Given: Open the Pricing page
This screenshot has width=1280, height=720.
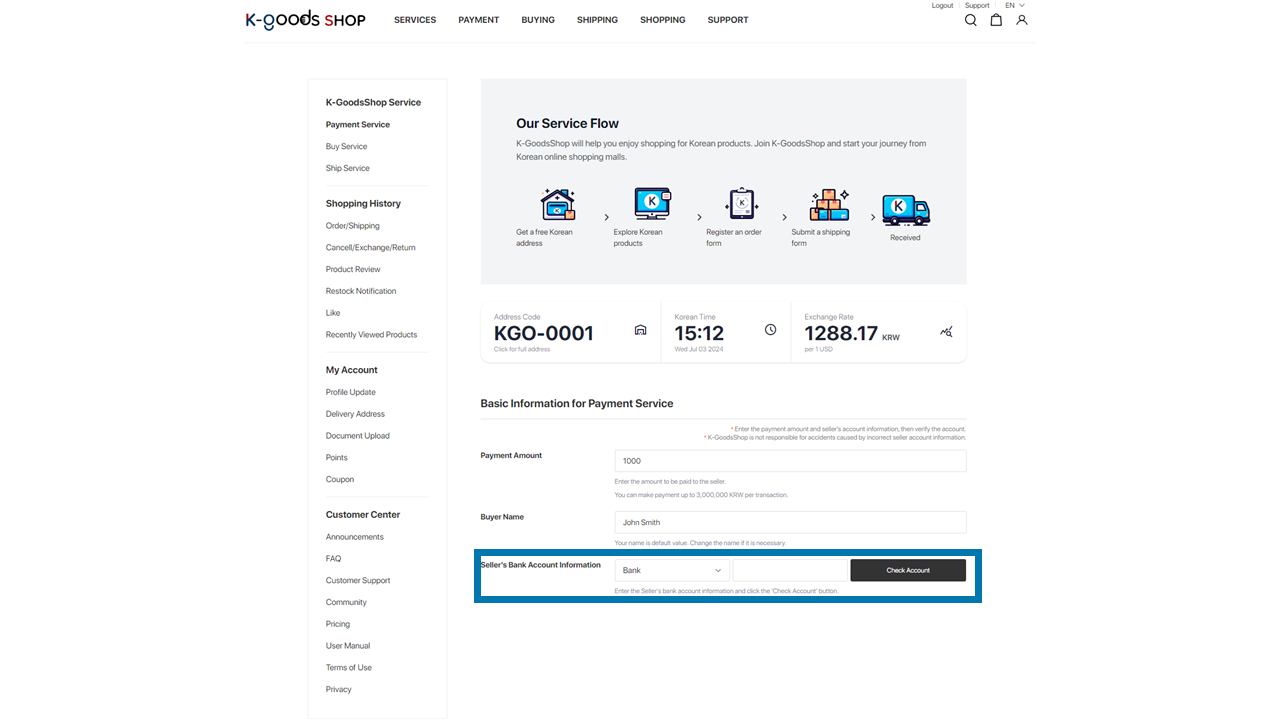Looking at the screenshot, I should point(338,624).
